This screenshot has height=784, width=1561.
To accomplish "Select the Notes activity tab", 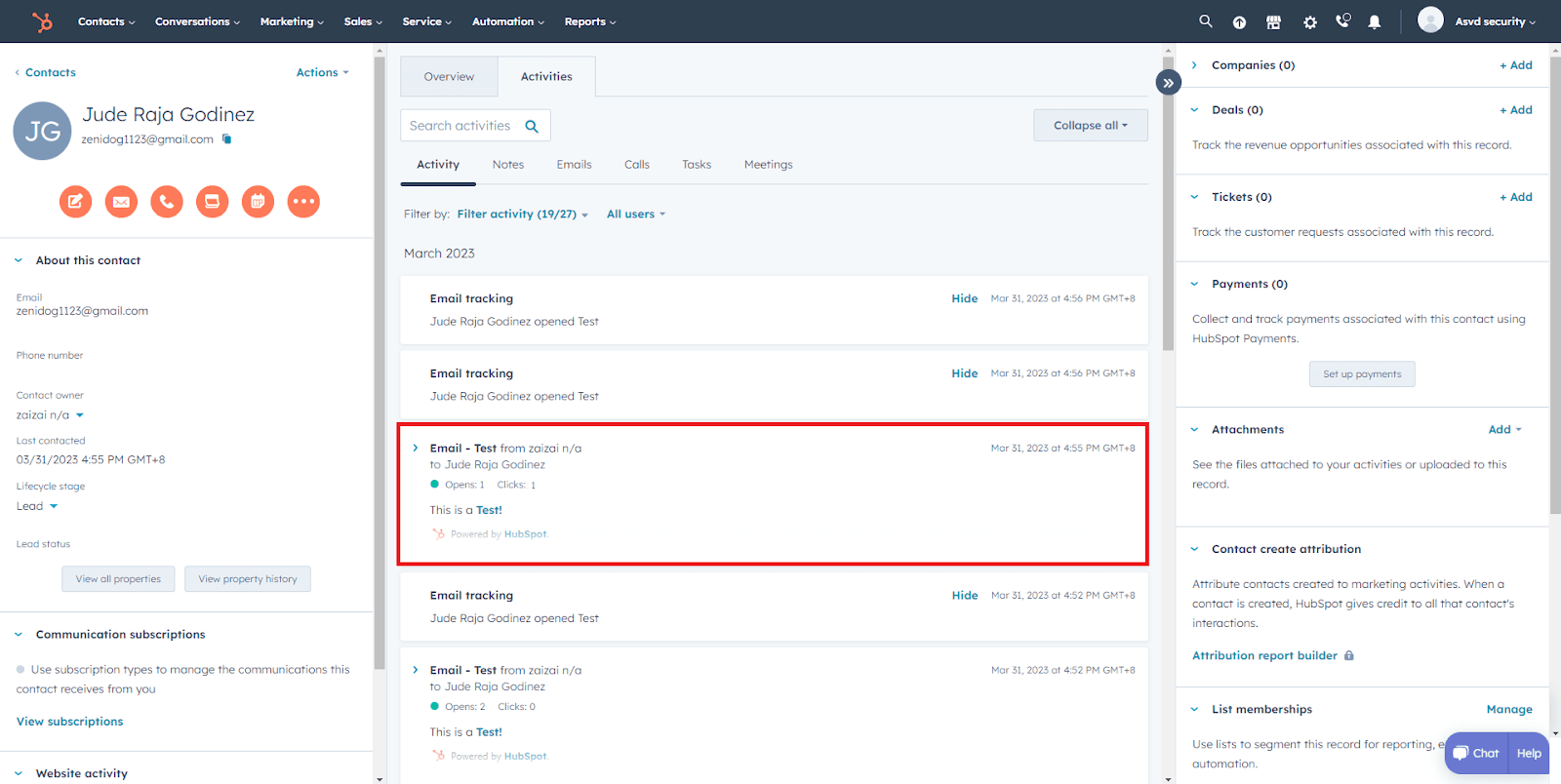I will point(508,165).
